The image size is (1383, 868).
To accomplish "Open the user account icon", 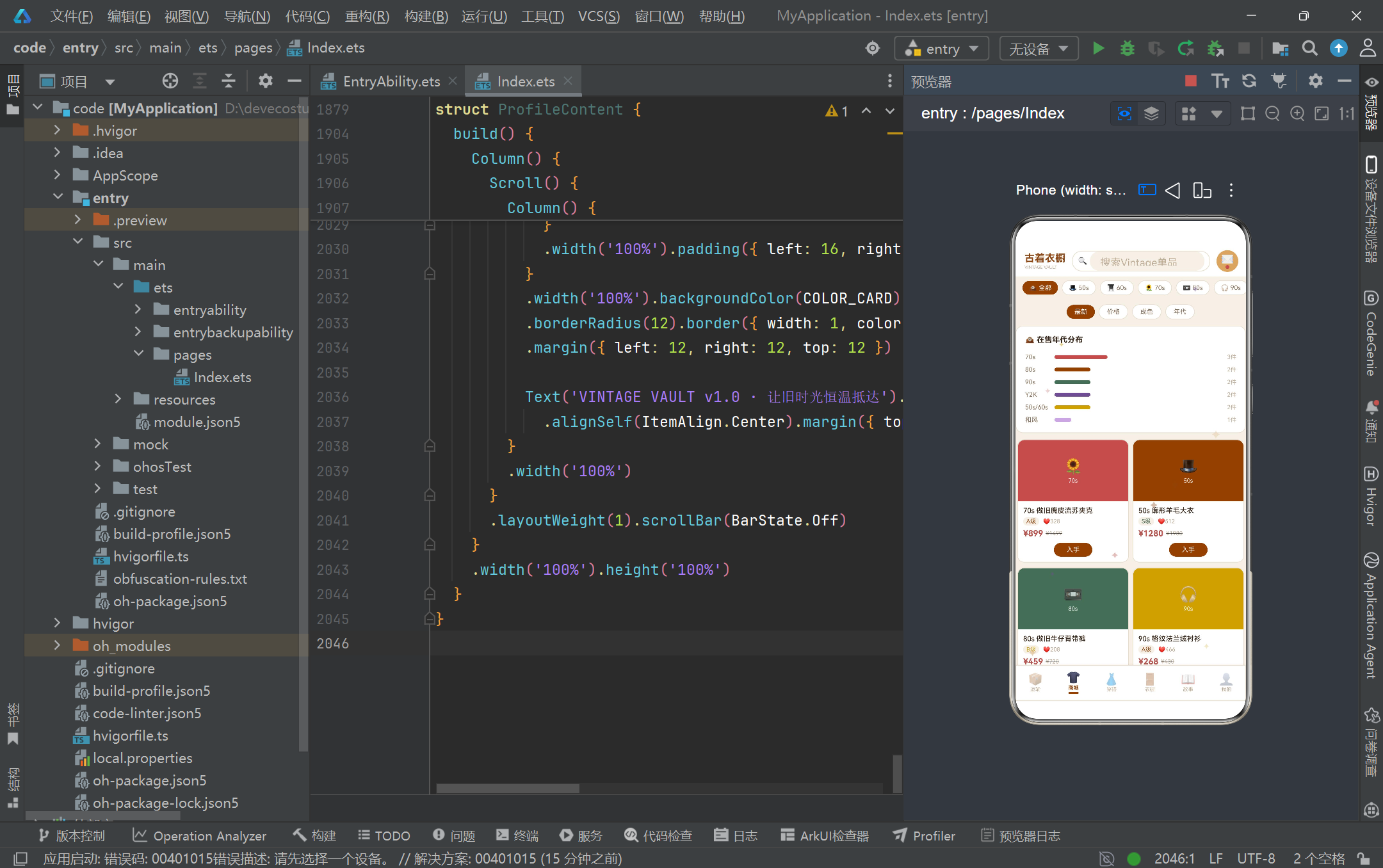I will [1368, 48].
